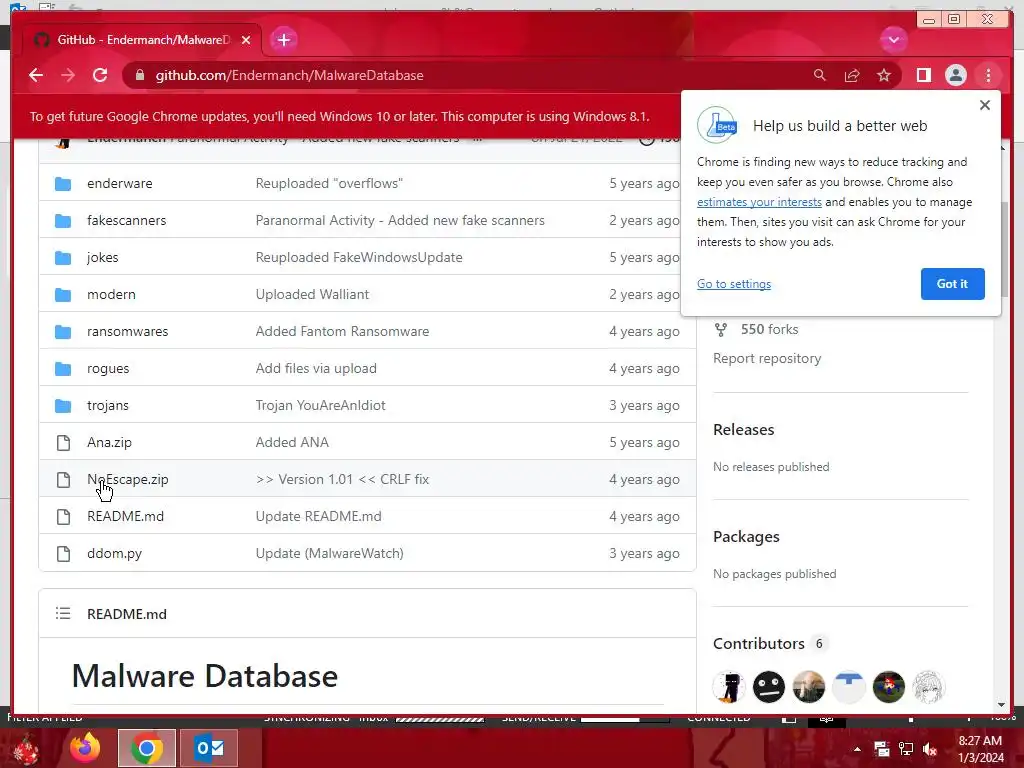This screenshot has height=768, width=1024.
Task: Open the enderware folder
Action: 120,183
